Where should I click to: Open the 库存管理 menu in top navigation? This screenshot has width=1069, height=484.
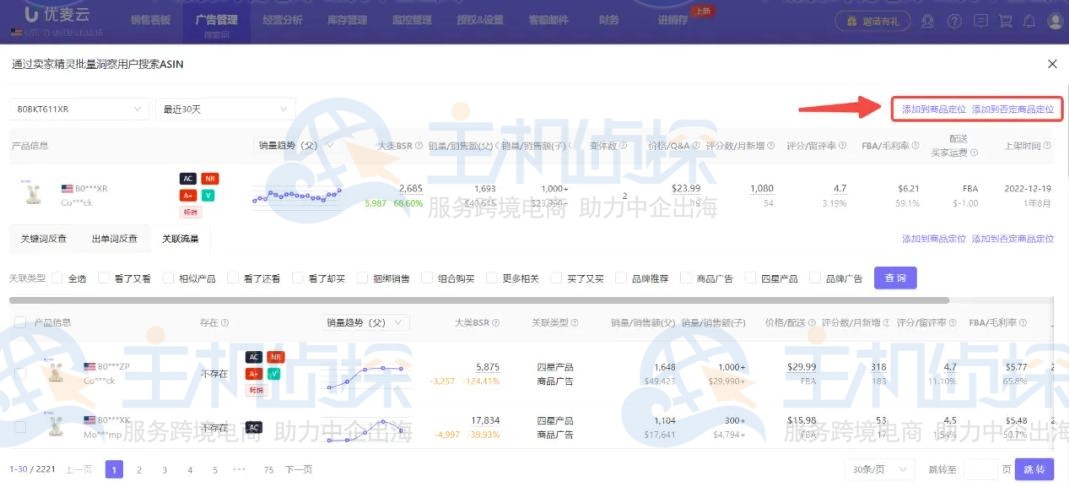pos(347,20)
